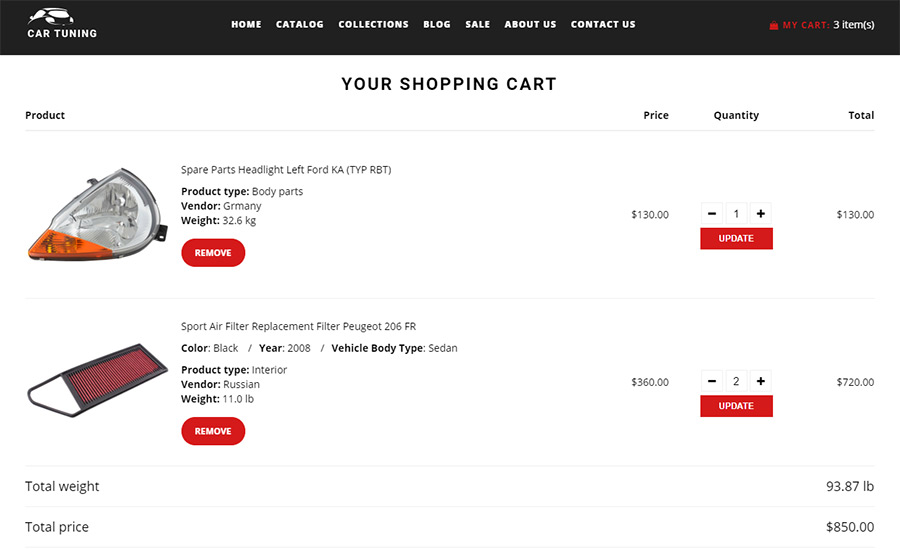
Task: Remove the Ford KA headlight from cart
Action: pos(213,253)
